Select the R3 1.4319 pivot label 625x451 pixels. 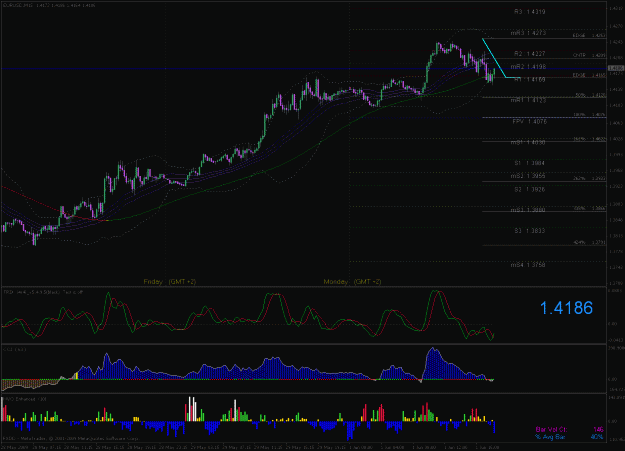(529, 12)
